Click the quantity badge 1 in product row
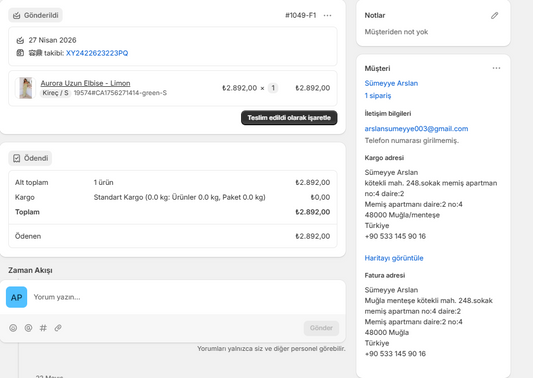533x378 pixels. click(x=273, y=88)
